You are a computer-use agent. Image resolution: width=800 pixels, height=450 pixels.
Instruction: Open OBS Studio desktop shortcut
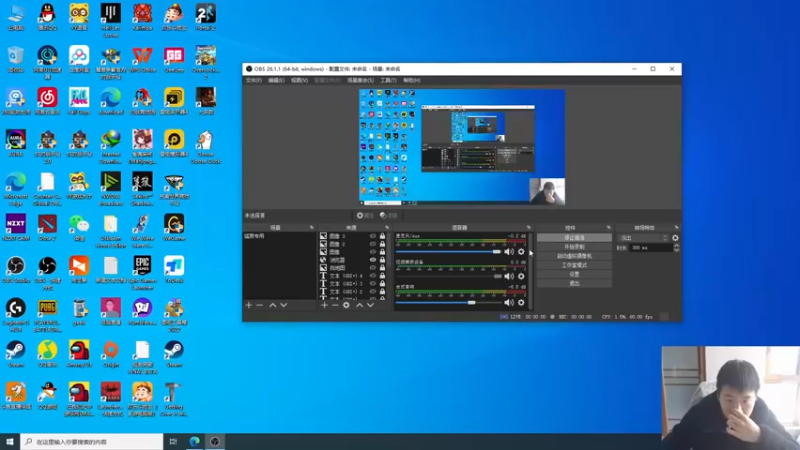(x=16, y=269)
